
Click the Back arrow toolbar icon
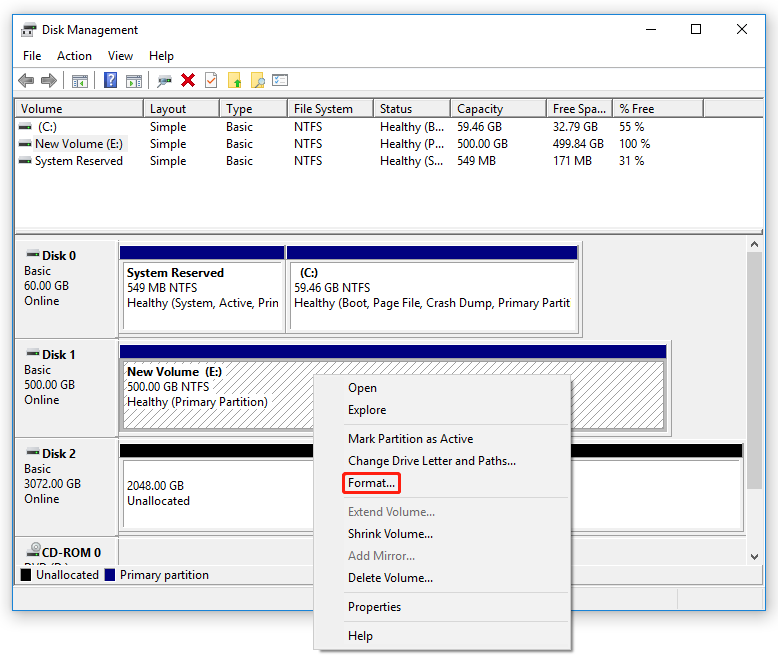(26, 80)
